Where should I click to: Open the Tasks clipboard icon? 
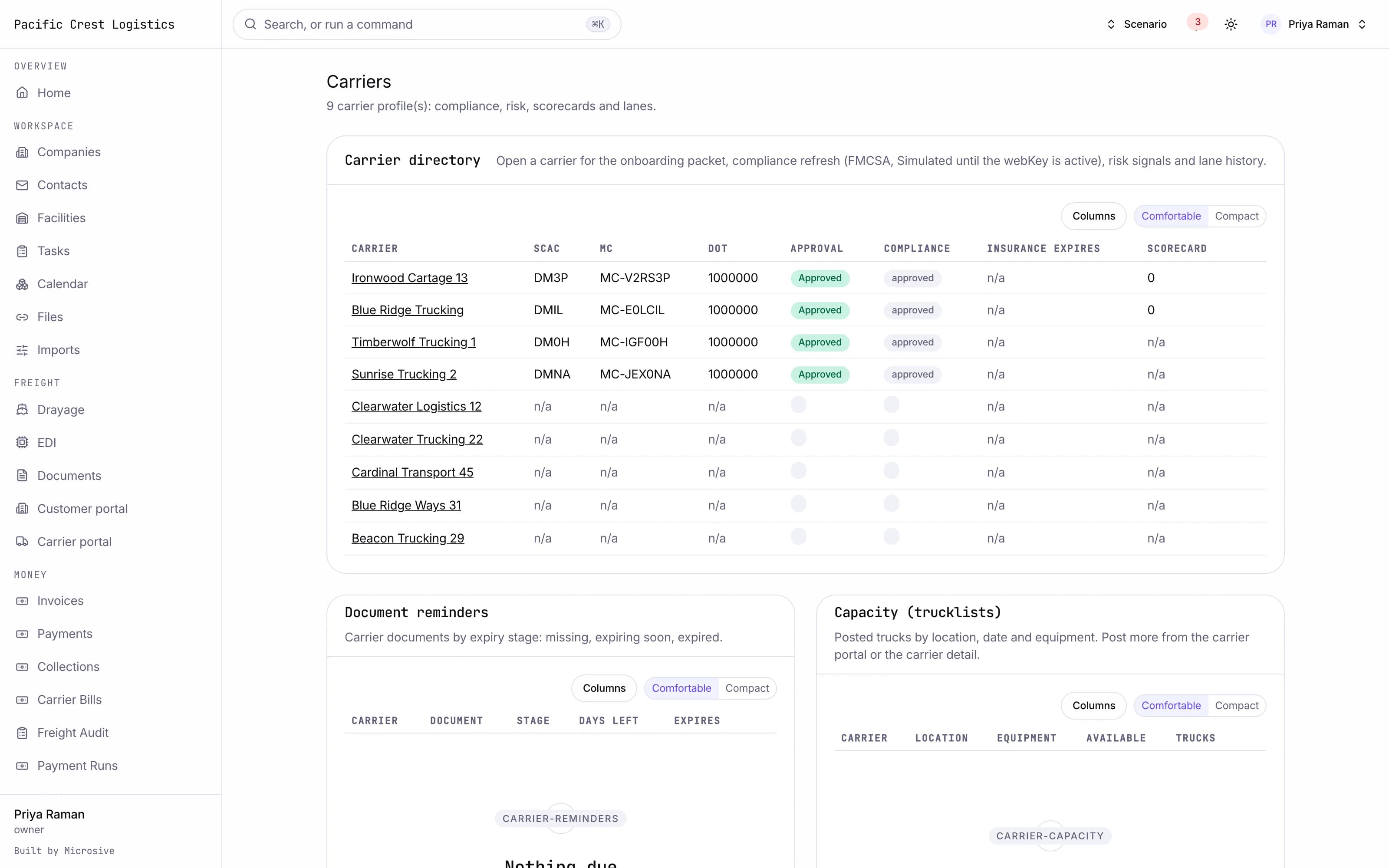pyautogui.click(x=22, y=251)
